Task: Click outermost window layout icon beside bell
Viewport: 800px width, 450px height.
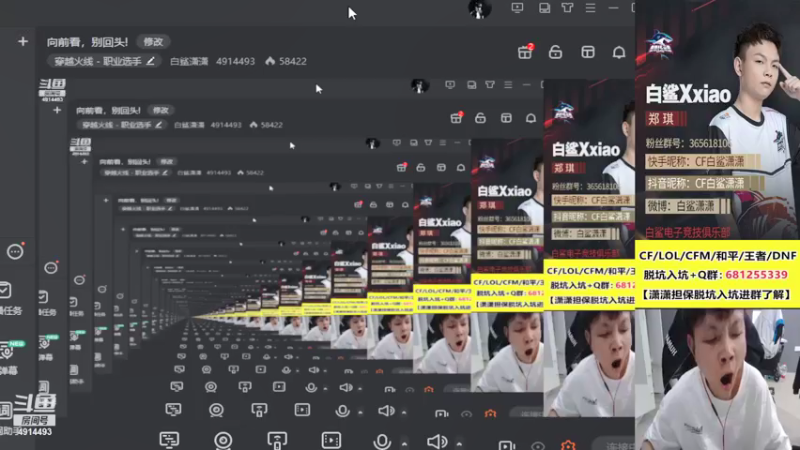Action: coord(588,52)
